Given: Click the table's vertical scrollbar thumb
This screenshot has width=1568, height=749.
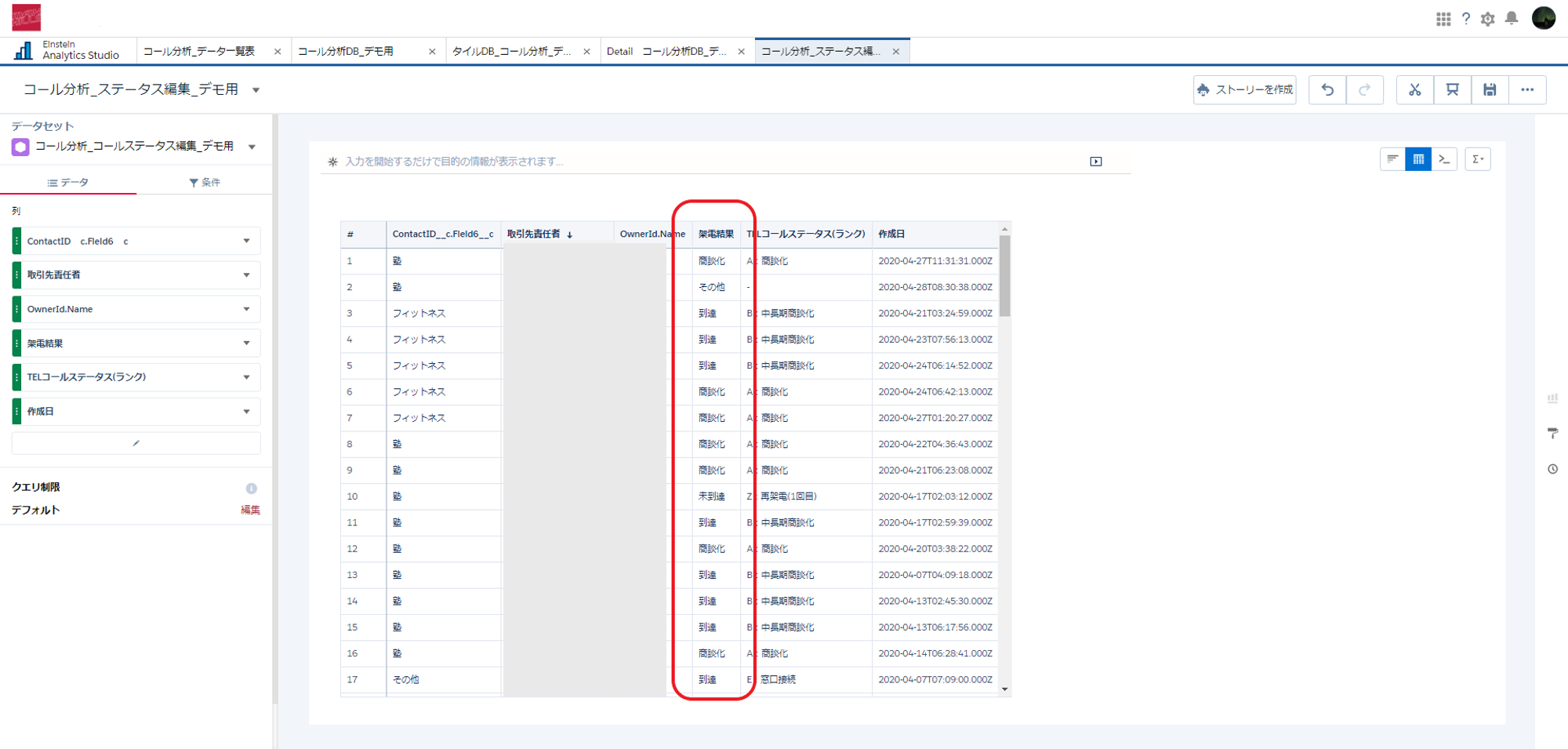Looking at the screenshot, I should 1004,275.
